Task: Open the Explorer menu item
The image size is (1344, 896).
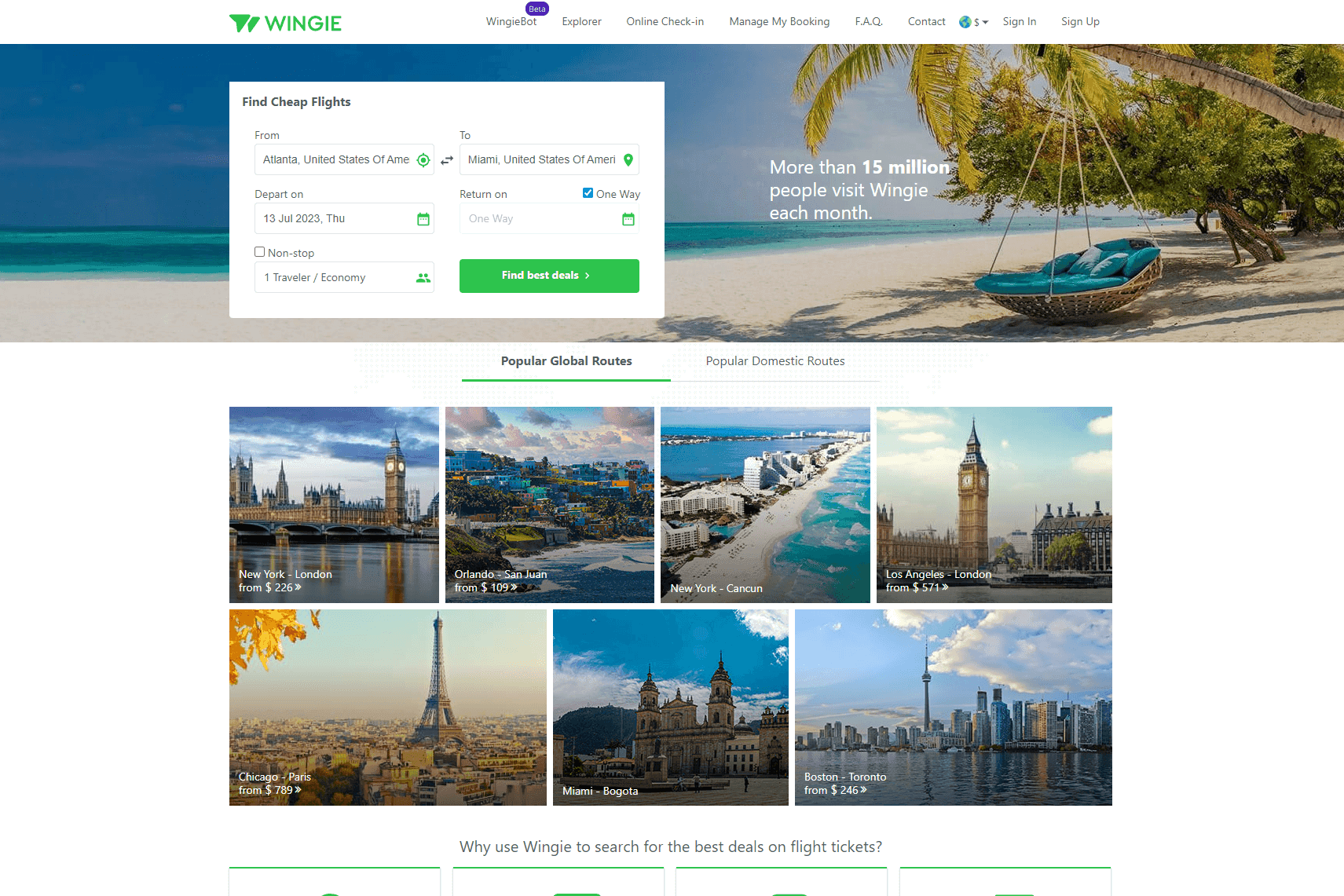Action: tap(581, 22)
